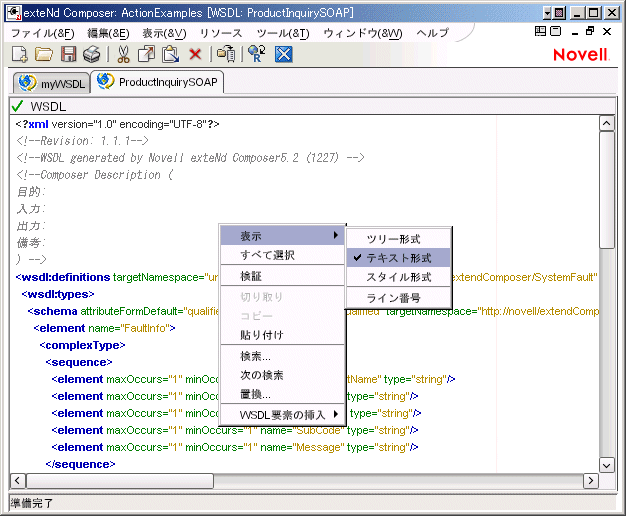The image size is (626, 516).
Task: Open the ファイル menu
Action: point(43,33)
